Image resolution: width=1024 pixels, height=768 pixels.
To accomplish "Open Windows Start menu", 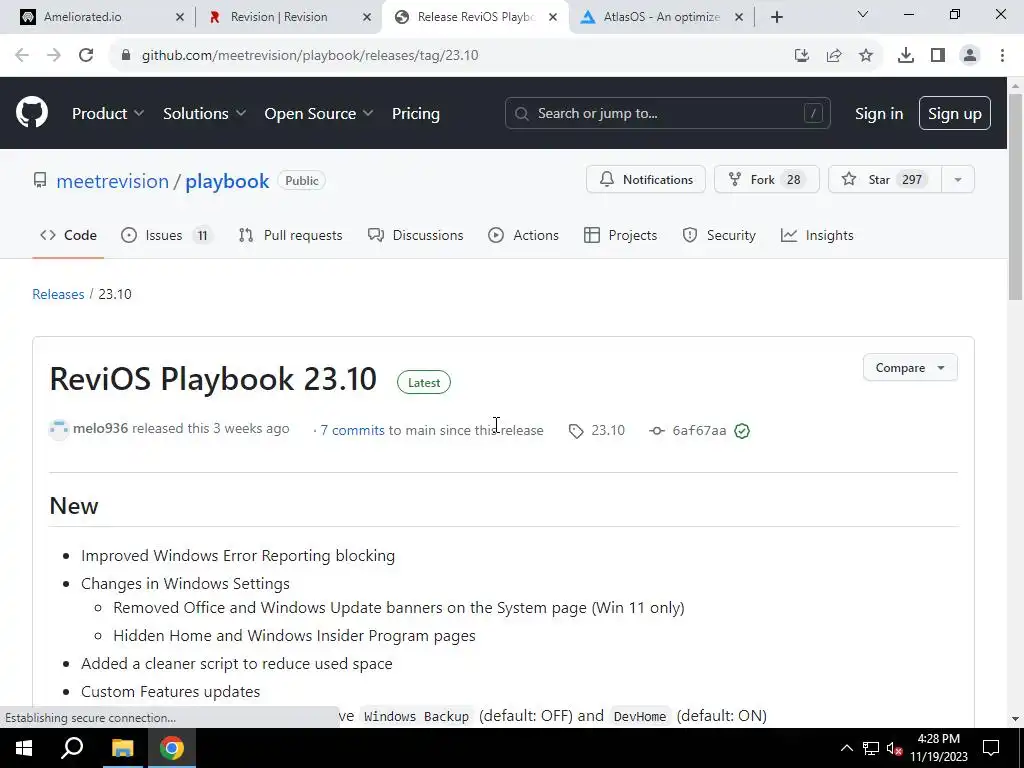I will [24, 748].
